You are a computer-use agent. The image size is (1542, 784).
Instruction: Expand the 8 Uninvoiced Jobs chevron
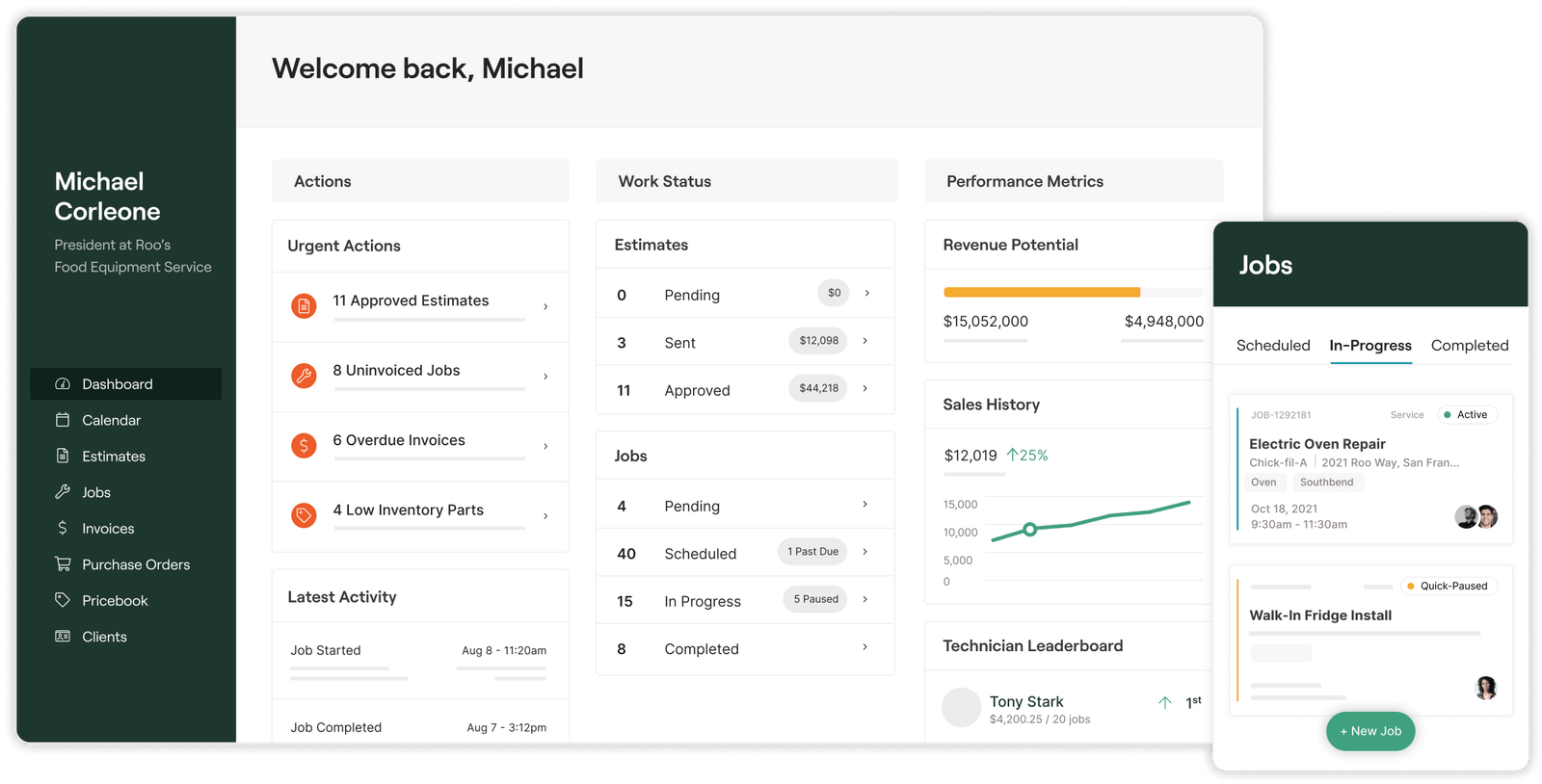(545, 377)
